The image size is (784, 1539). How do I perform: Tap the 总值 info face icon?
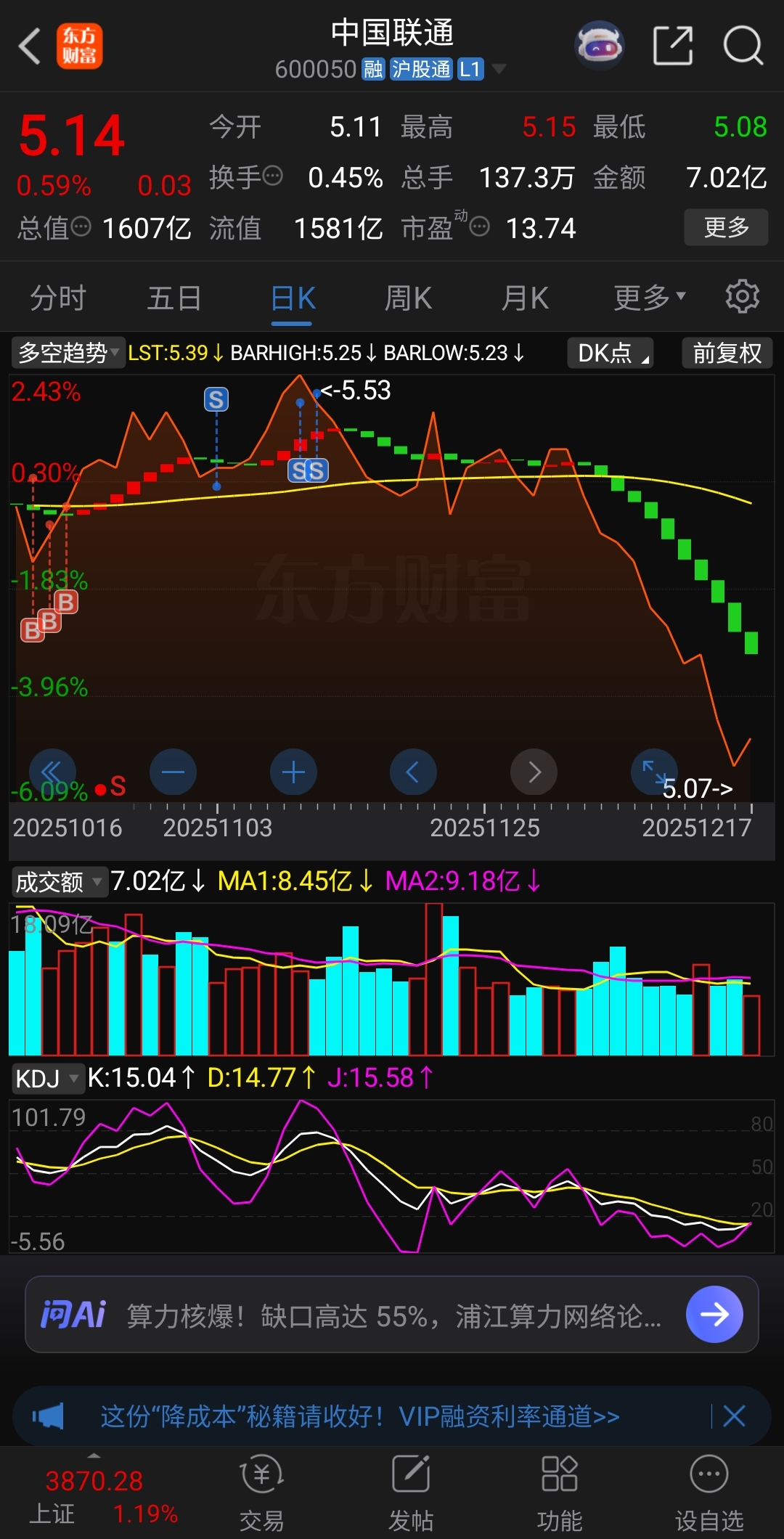(81, 226)
